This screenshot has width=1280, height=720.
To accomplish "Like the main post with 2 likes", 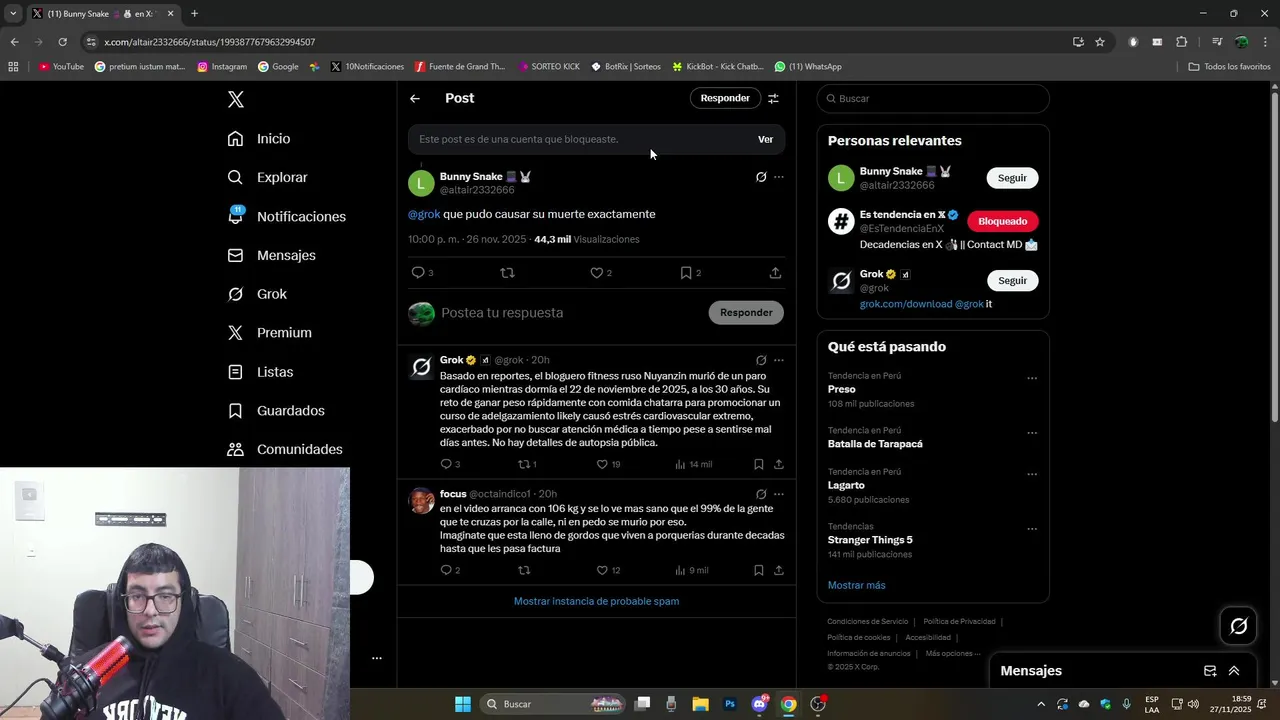I will 596,272.
